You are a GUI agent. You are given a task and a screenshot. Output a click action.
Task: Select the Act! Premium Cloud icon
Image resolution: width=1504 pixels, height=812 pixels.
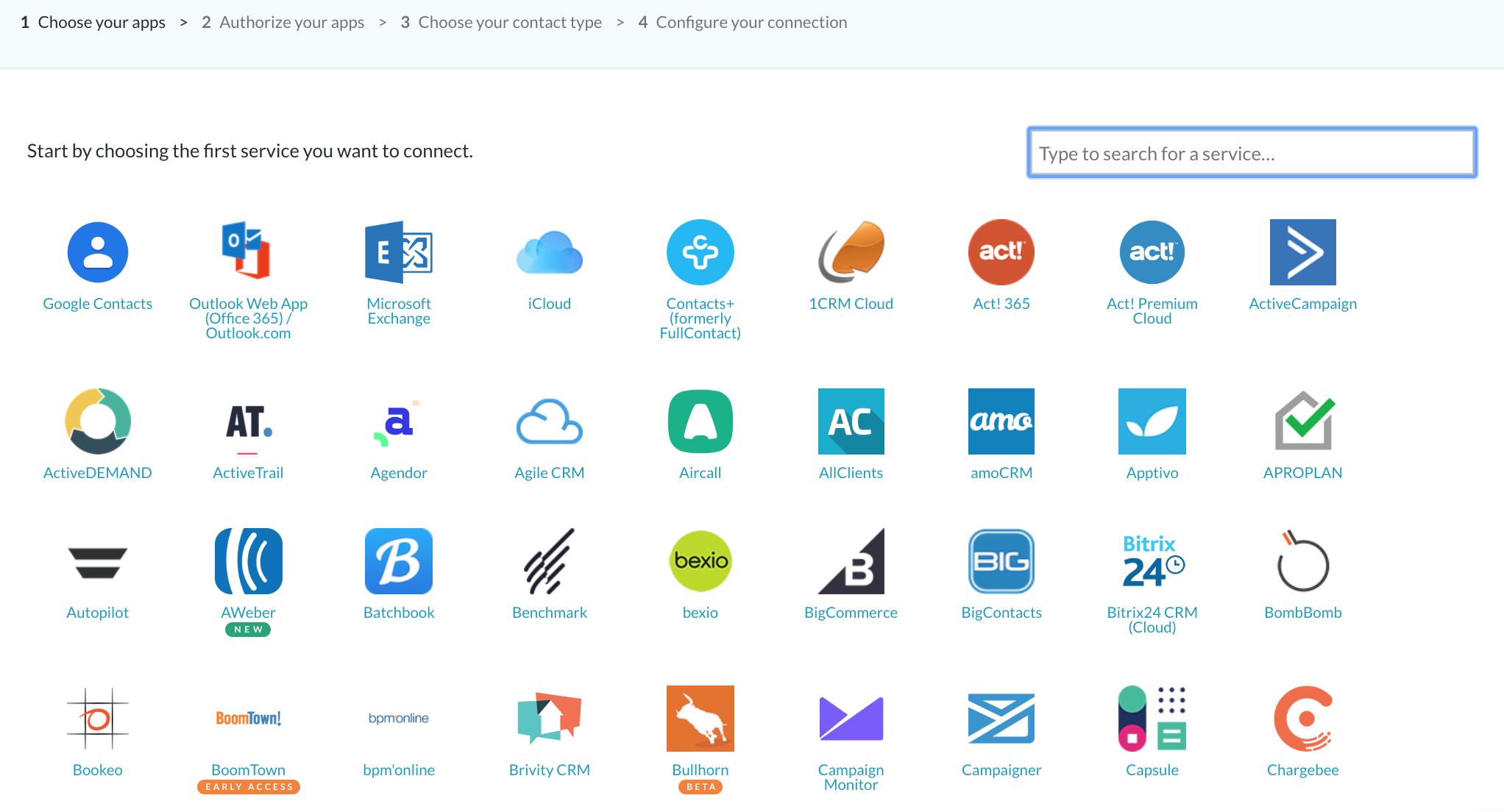(1152, 252)
